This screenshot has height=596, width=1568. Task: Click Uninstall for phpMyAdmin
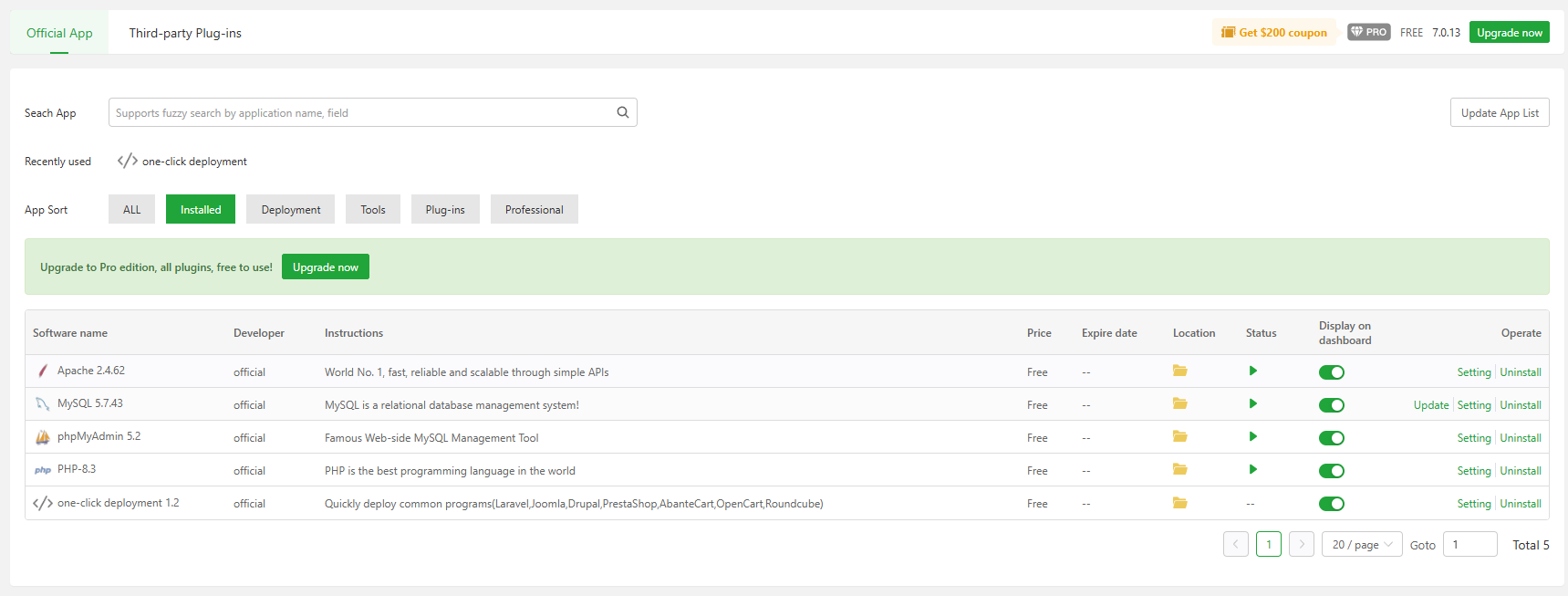click(x=1520, y=438)
